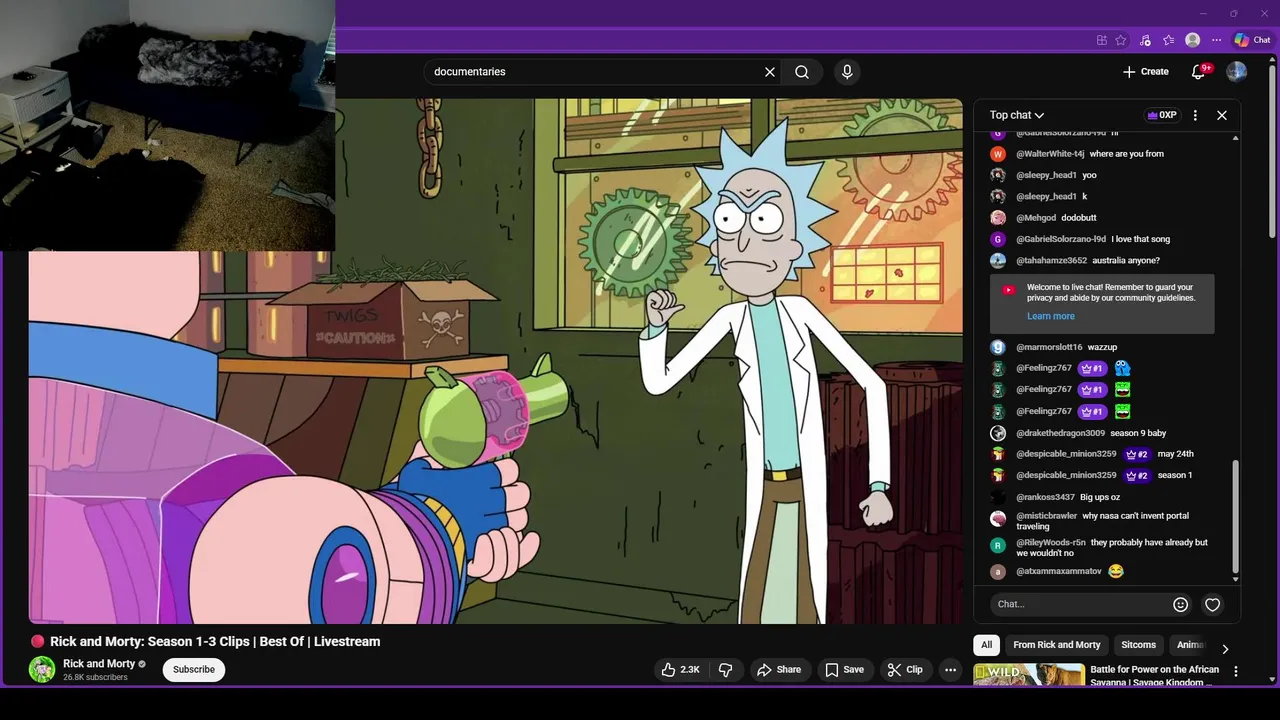Screen dimensions: 1280x720
Task: Open the Edge browser profile icon
Action: pos(1192,40)
